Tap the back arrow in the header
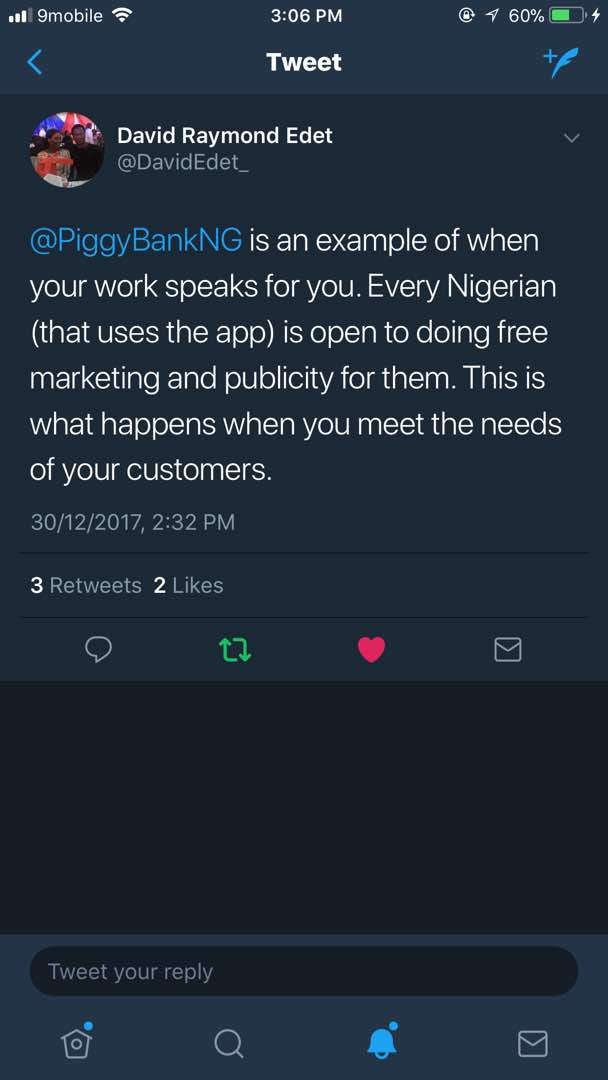The height and width of the screenshot is (1080, 608). [x=35, y=63]
